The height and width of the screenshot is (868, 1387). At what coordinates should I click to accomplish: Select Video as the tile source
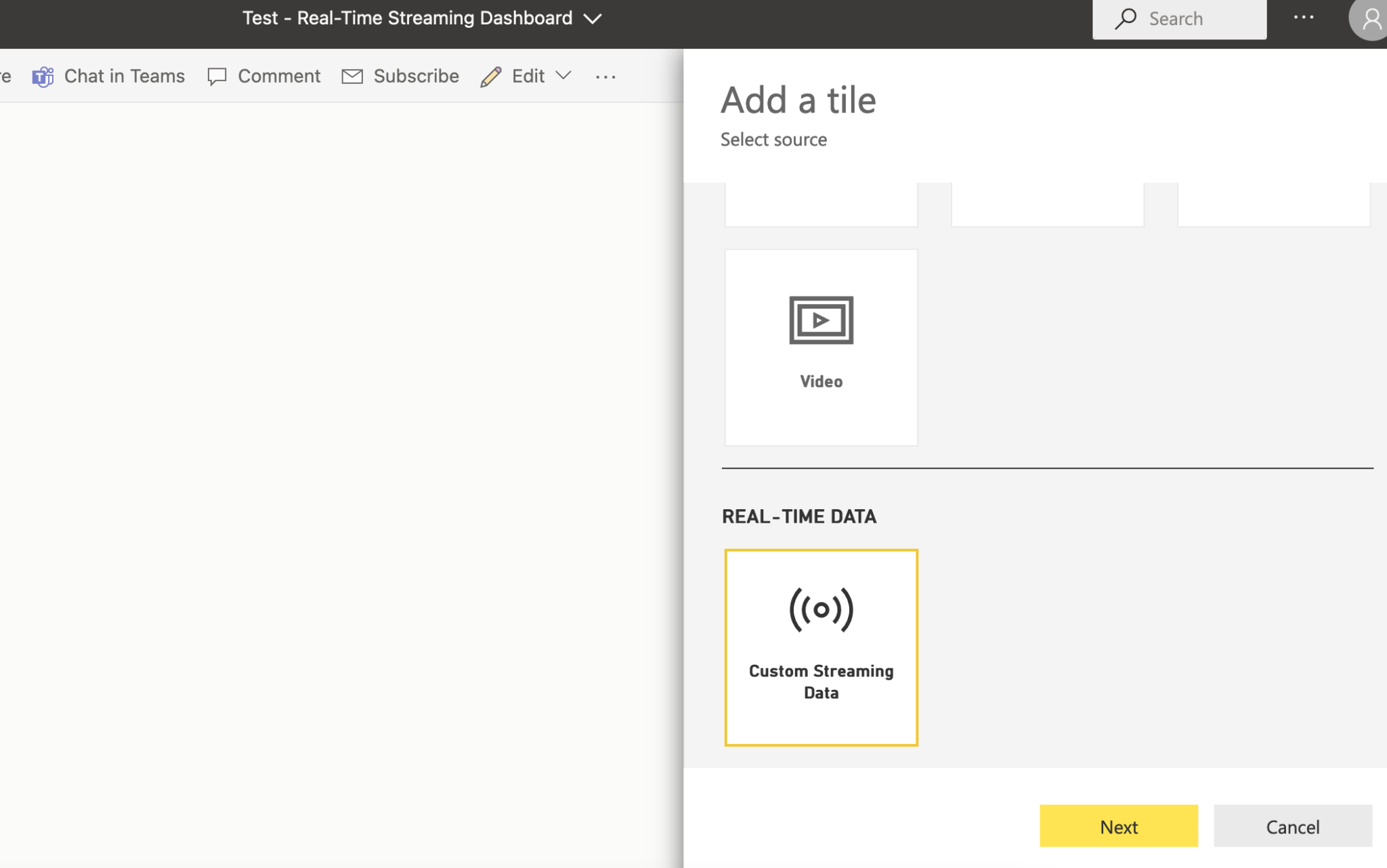pyautogui.click(x=820, y=347)
